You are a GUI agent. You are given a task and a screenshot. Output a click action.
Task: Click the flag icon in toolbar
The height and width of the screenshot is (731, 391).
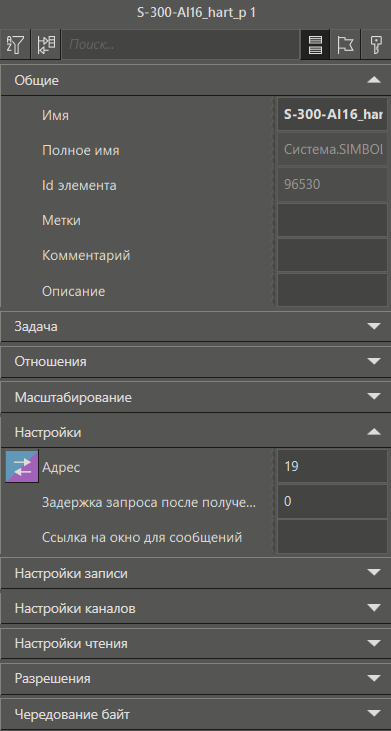(345, 45)
